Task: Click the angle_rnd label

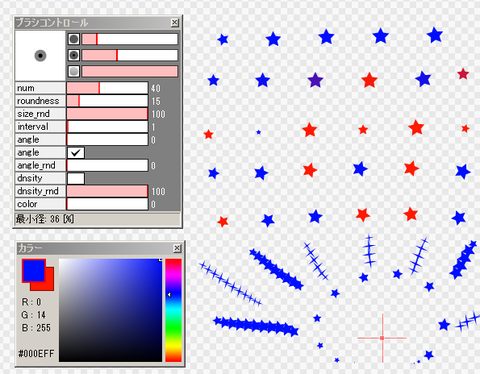Action: 40,165
